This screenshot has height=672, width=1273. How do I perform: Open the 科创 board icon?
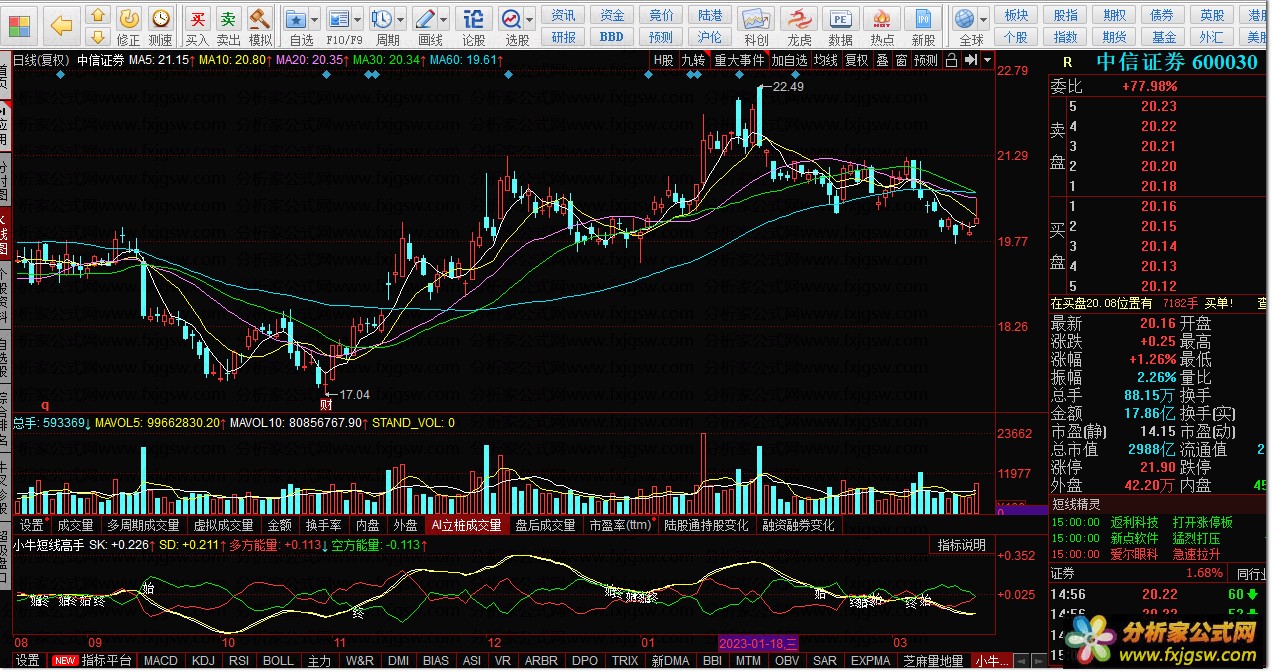pyautogui.click(x=756, y=26)
